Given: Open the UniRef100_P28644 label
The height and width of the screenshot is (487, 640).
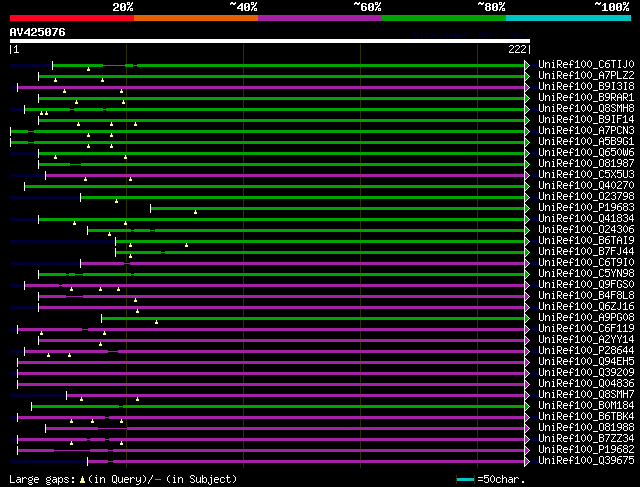Looking at the screenshot, I should point(586,351).
